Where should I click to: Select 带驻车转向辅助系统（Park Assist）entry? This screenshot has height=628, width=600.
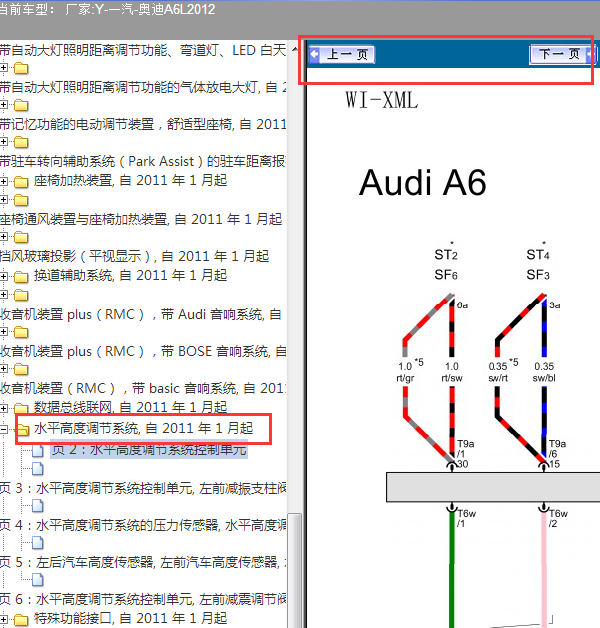point(143,161)
